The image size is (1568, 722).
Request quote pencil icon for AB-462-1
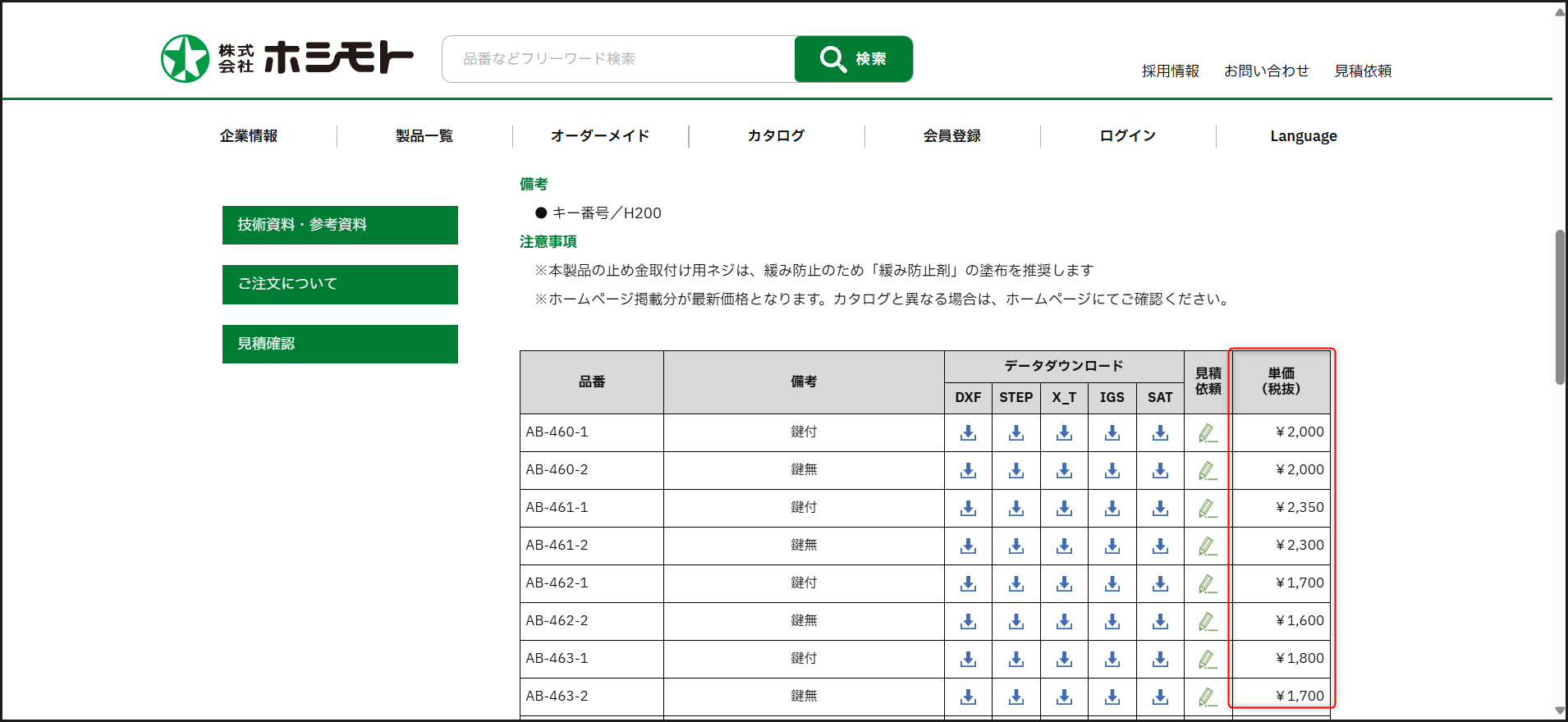[1207, 583]
